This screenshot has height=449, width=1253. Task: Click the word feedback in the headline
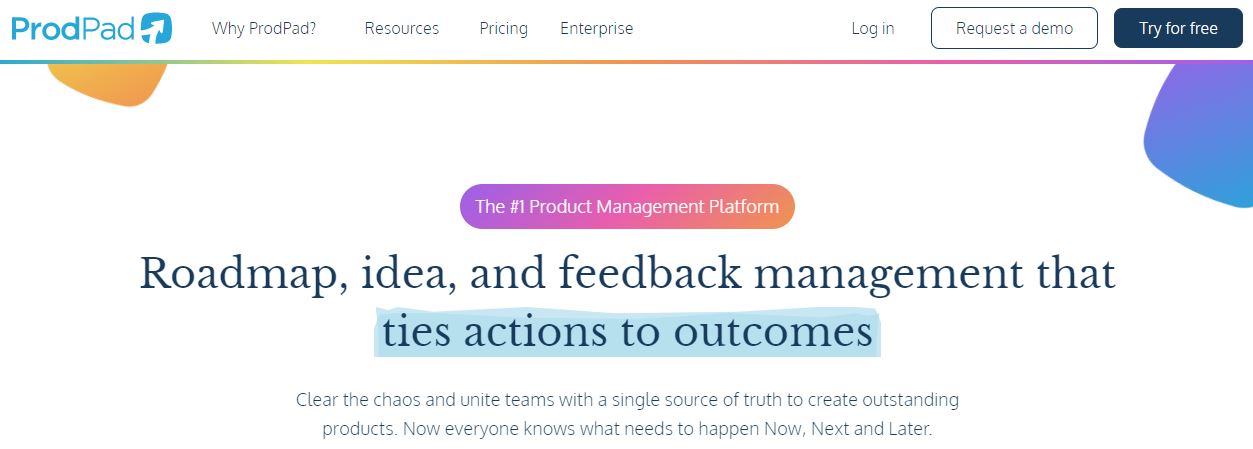pyautogui.click(x=653, y=272)
